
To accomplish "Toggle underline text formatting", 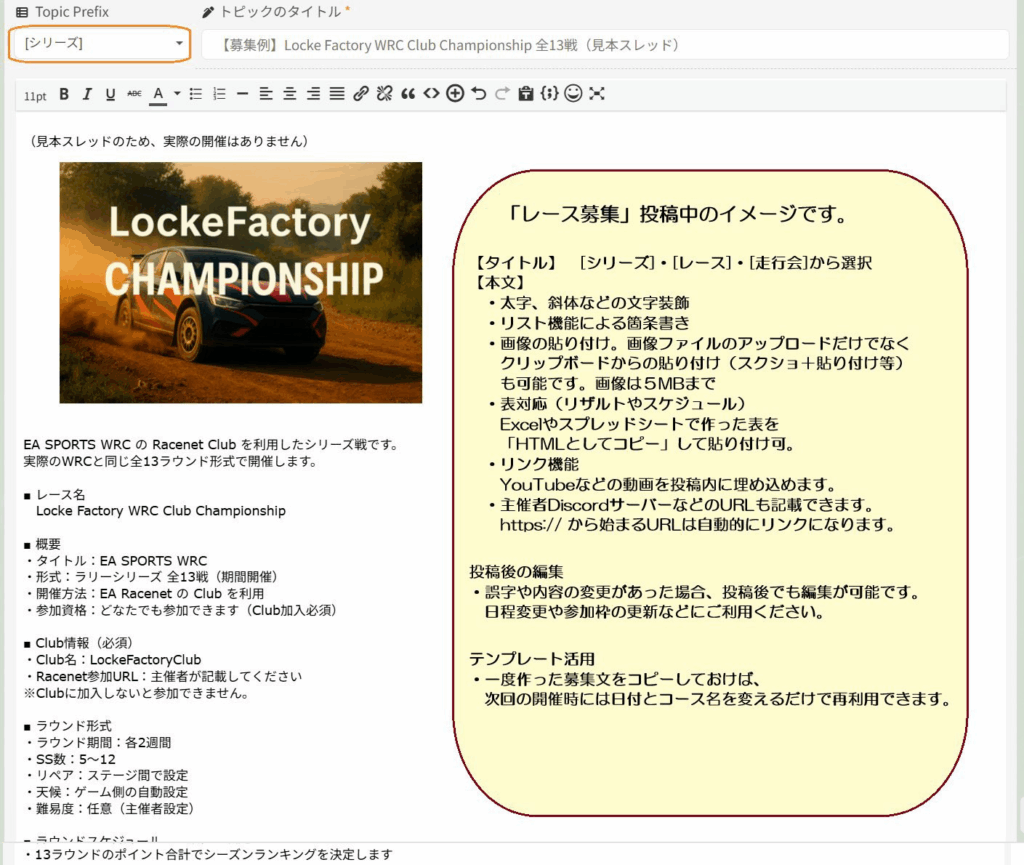I will (110, 94).
